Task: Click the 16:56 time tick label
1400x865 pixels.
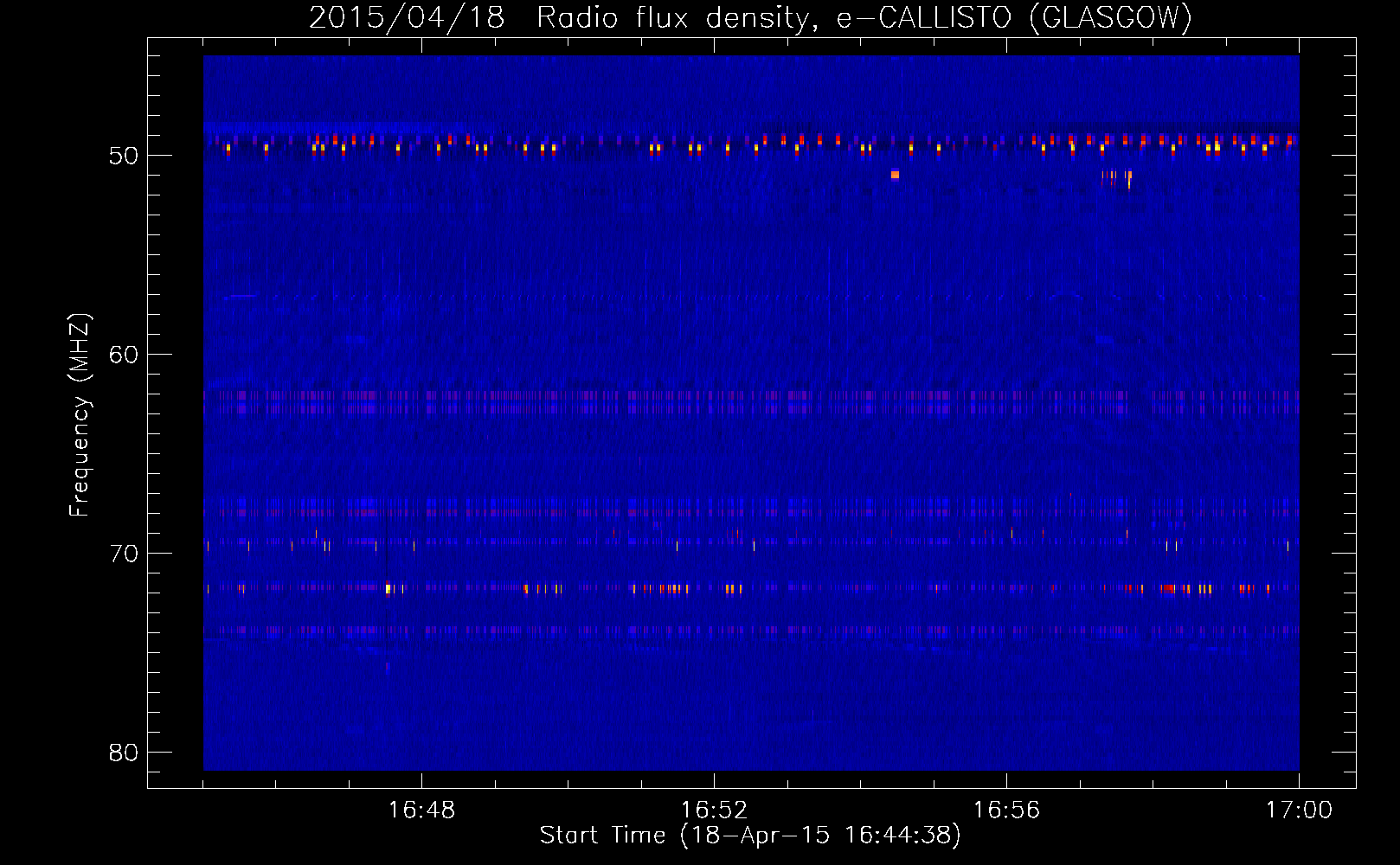Action: [1006, 811]
